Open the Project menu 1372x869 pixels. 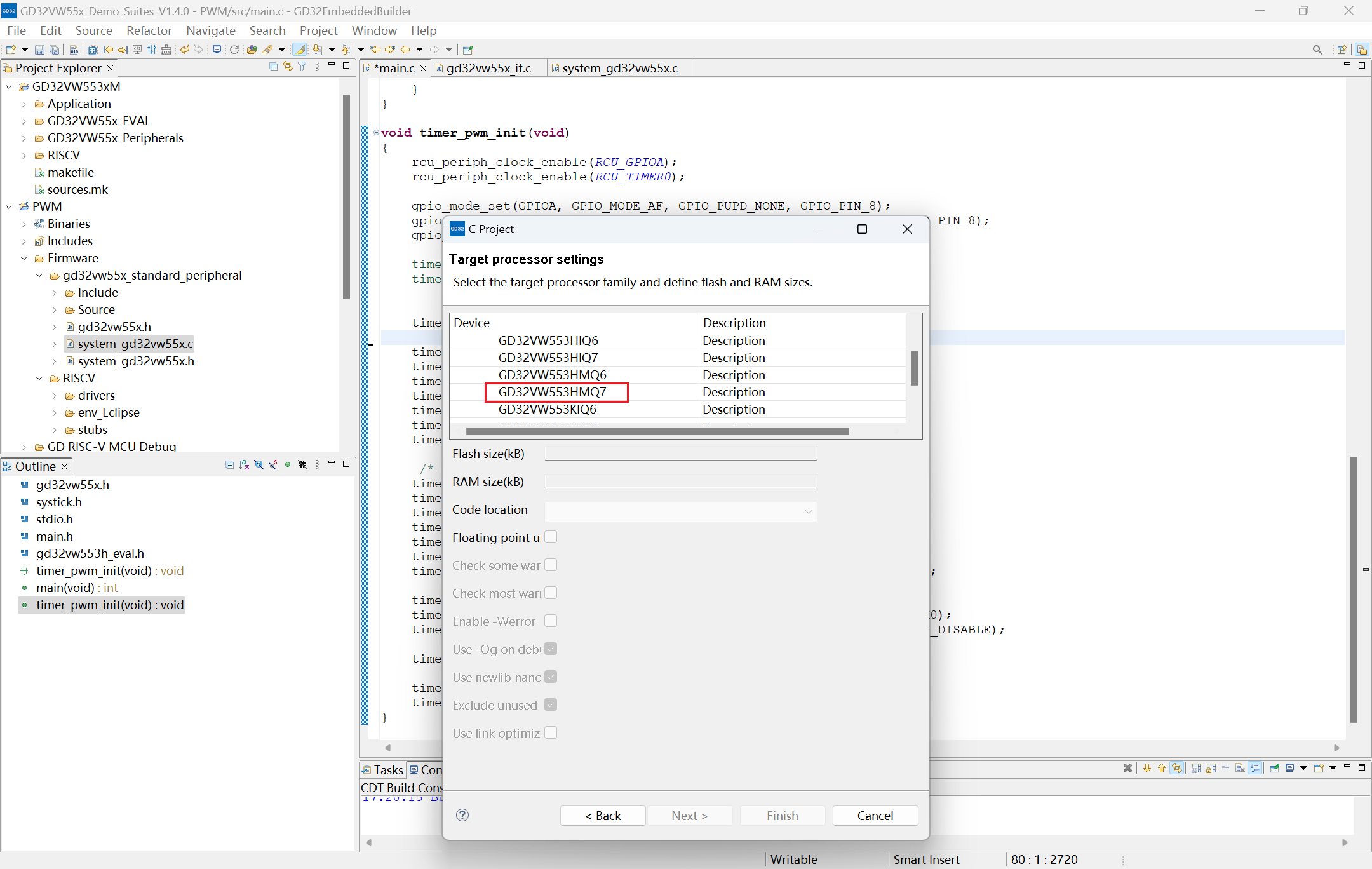318,30
